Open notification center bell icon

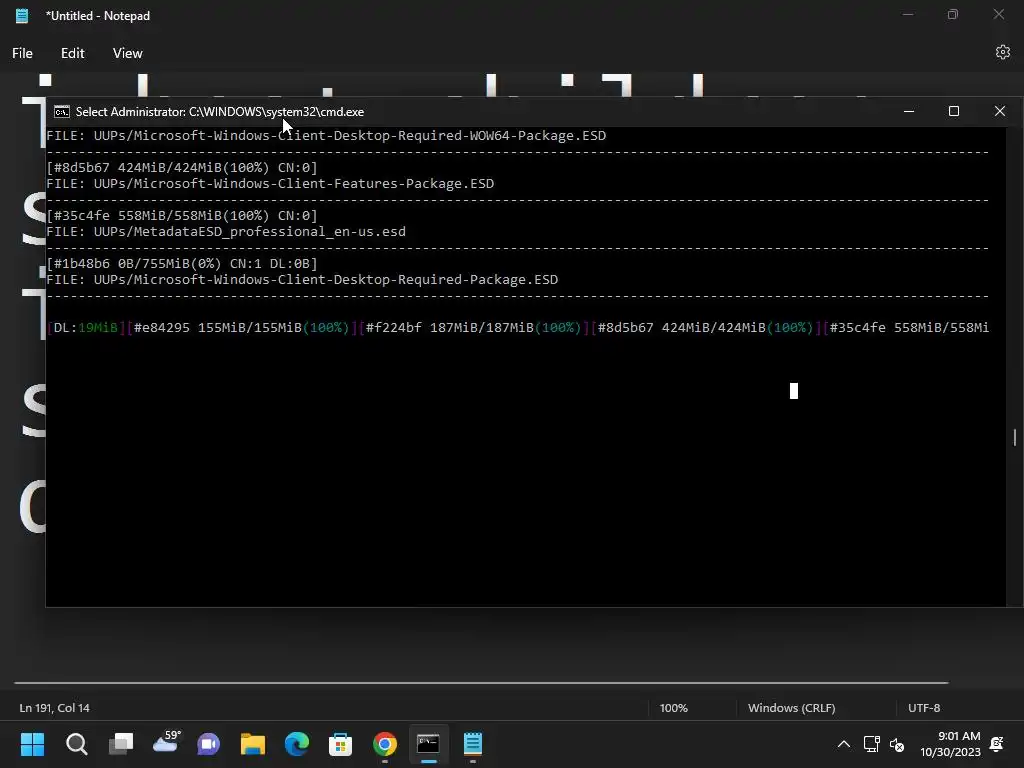point(997,744)
